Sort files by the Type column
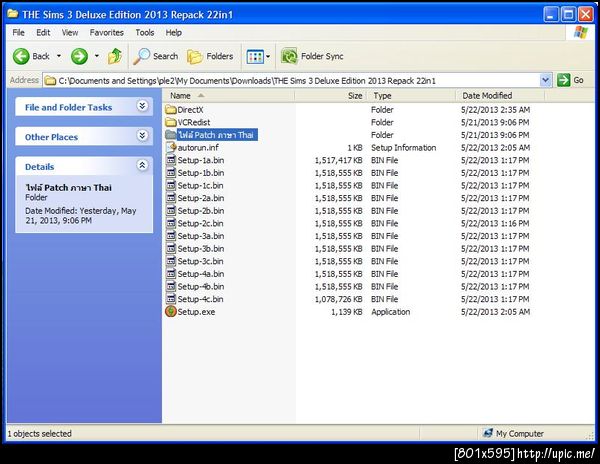The height and width of the screenshot is (464, 600). [411, 96]
